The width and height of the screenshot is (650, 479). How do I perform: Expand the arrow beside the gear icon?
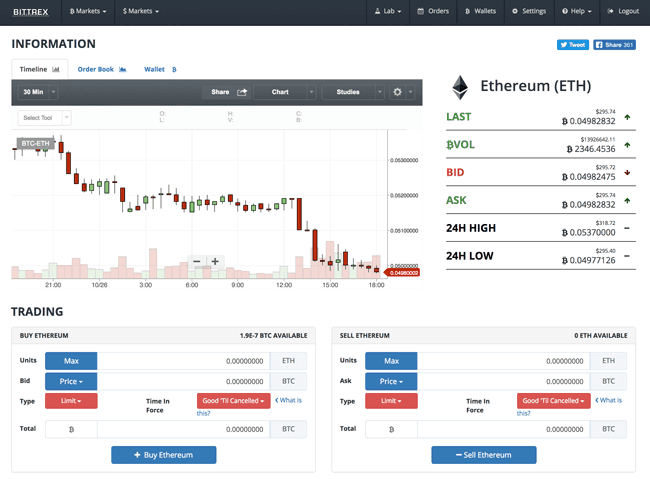410,92
